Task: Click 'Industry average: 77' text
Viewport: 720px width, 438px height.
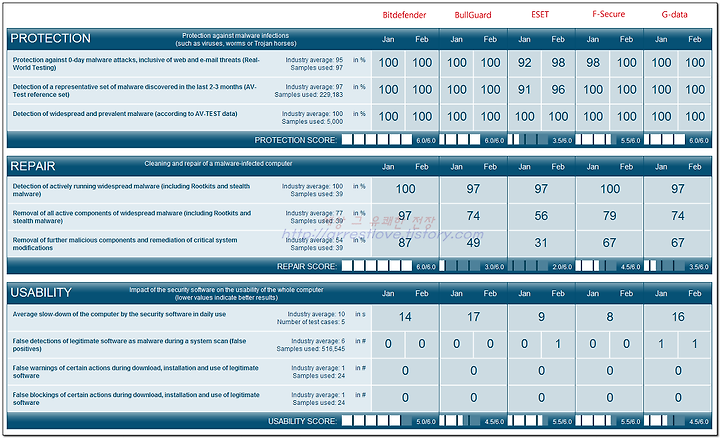Action: click(314, 213)
